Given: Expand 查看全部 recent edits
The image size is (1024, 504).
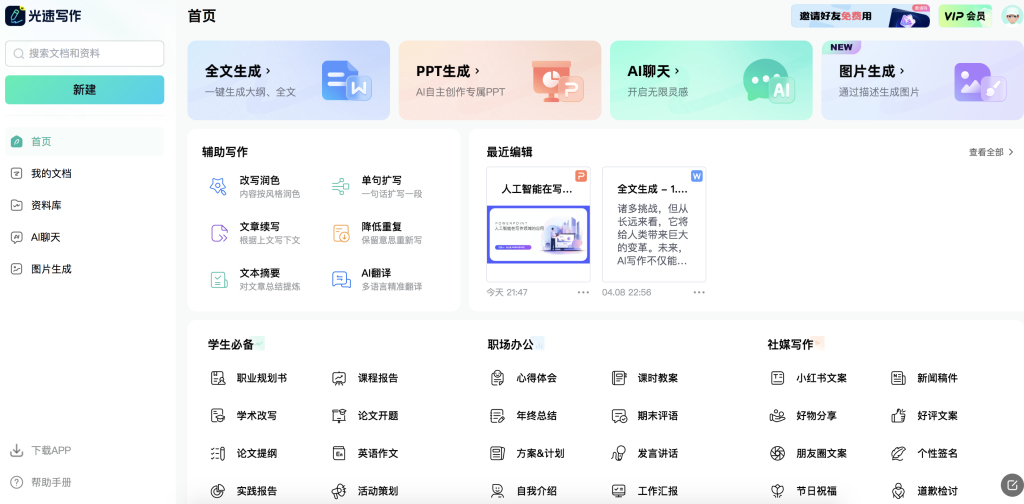Looking at the screenshot, I should (x=991, y=152).
